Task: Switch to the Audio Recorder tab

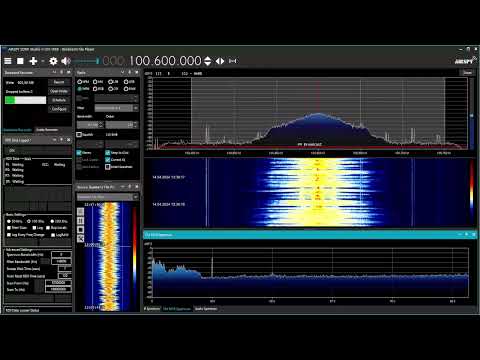Action: point(47,130)
